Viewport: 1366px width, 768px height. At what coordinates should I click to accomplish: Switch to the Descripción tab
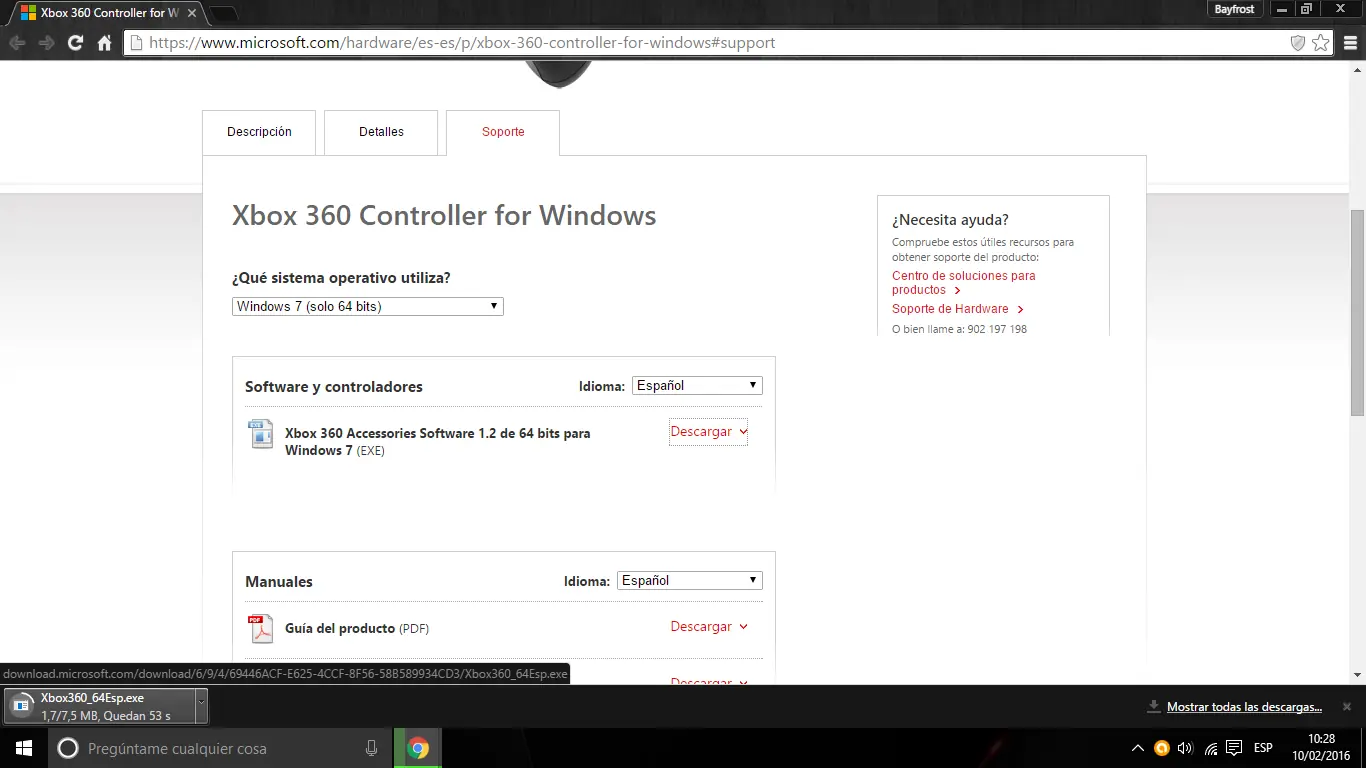pyautogui.click(x=259, y=132)
